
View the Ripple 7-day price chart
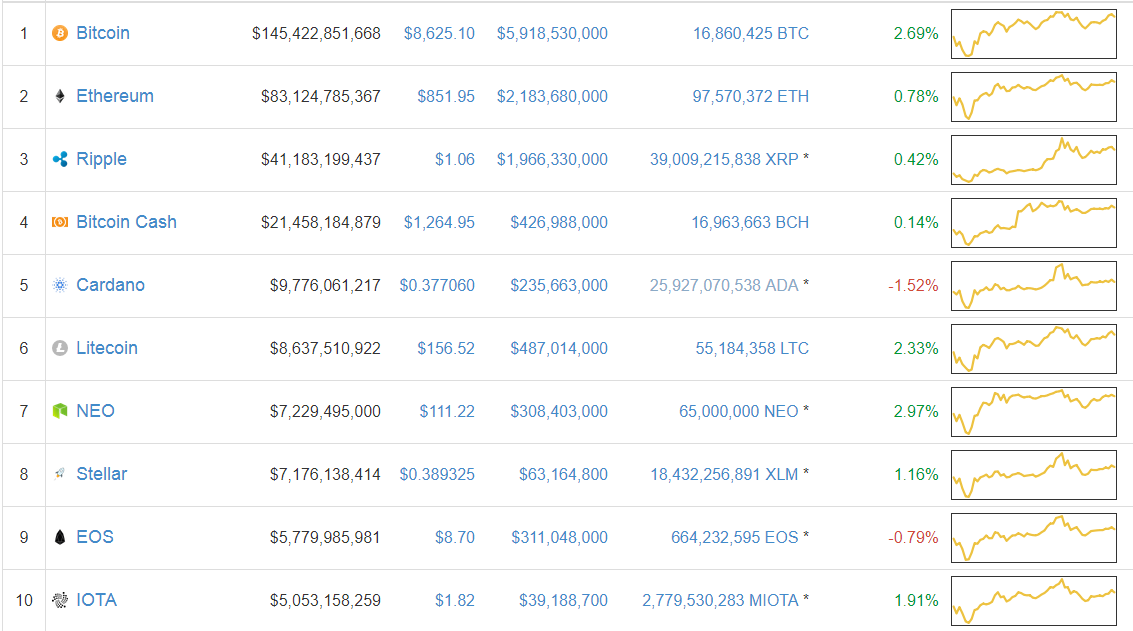1033,159
